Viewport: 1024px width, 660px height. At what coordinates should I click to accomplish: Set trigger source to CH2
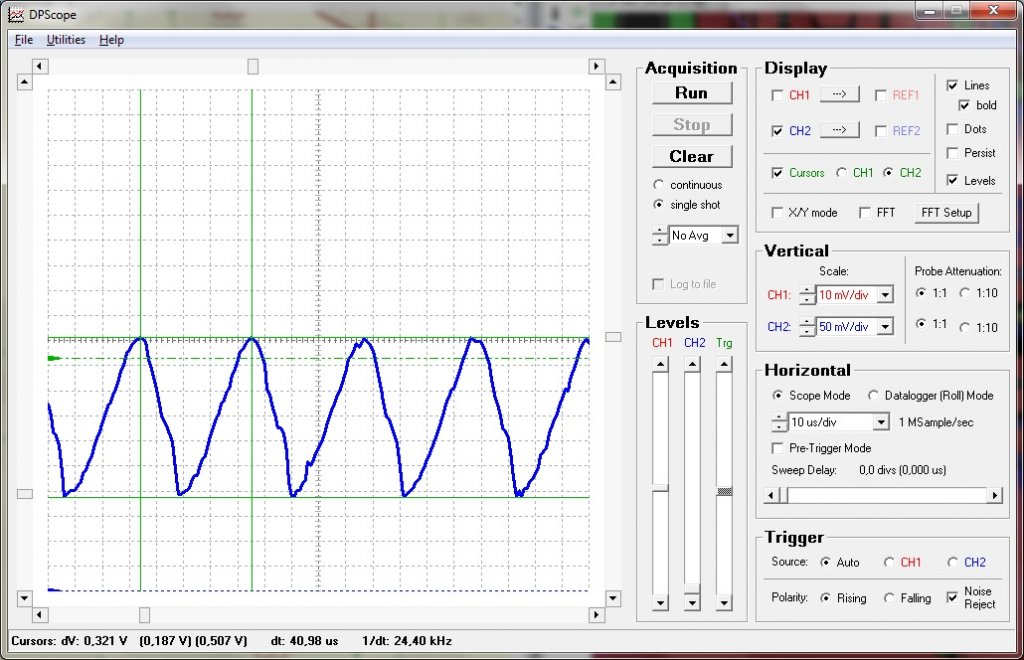[x=953, y=562]
